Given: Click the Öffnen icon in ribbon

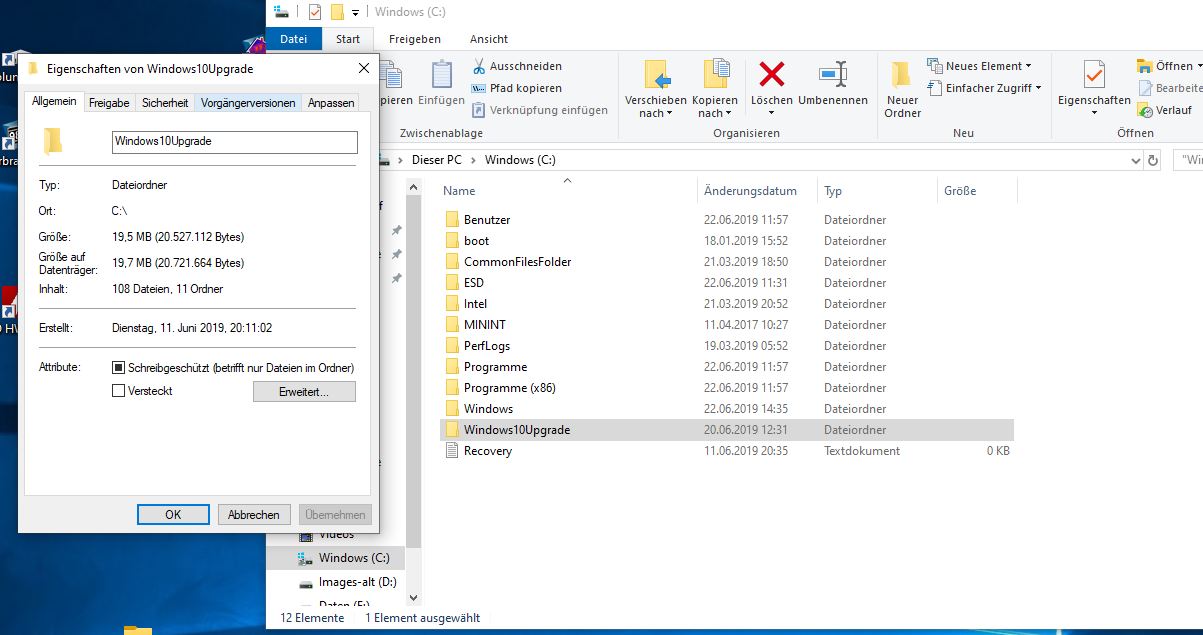Looking at the screenshot, I should (x=1145, y=66).
